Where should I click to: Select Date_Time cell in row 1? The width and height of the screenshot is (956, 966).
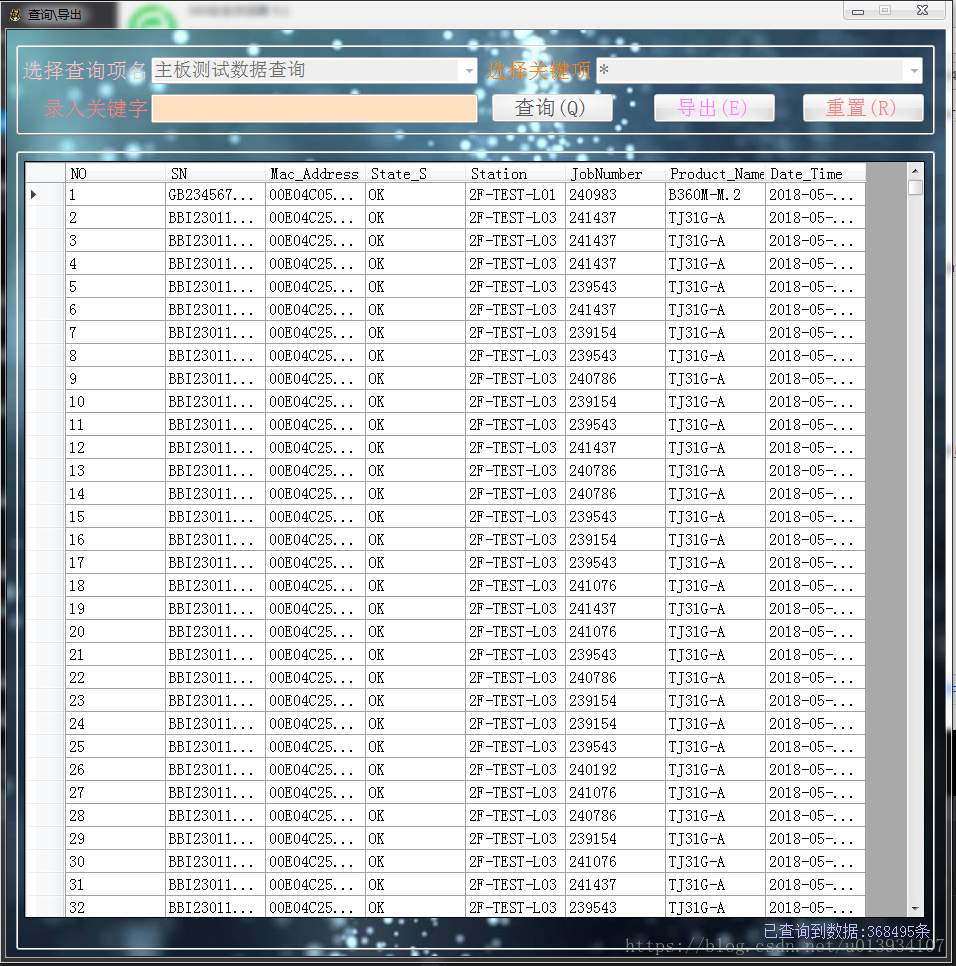coord(816,195)
